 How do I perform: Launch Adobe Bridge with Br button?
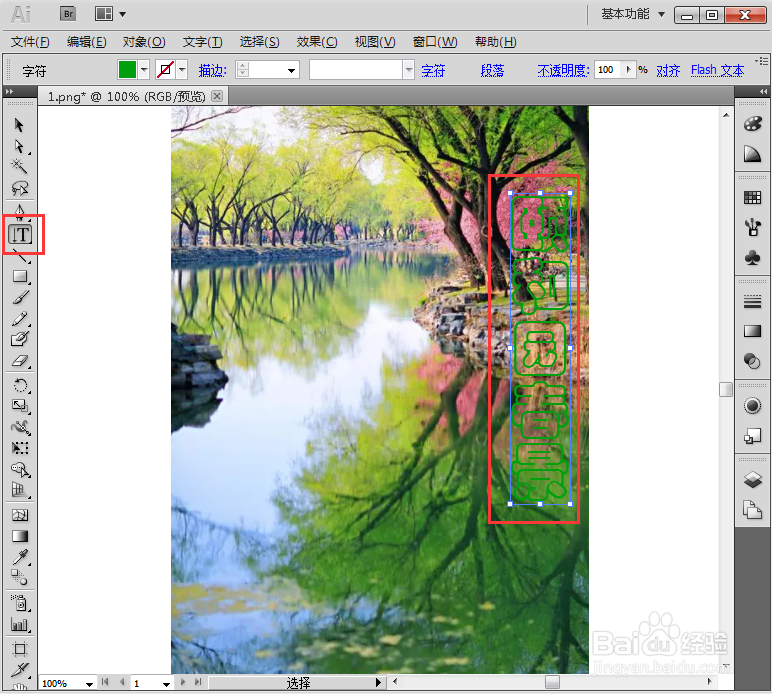68,14
